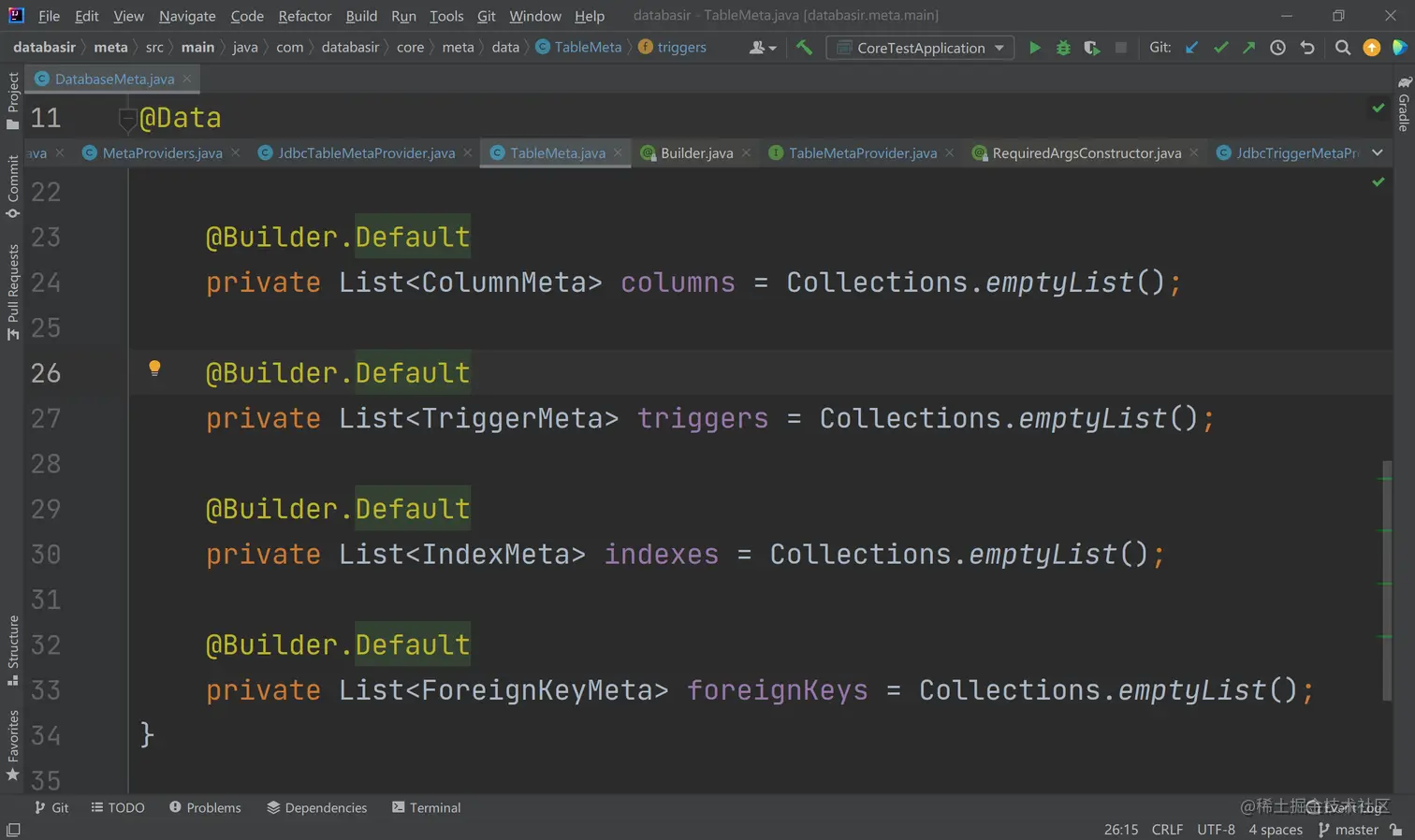
Task: Update project with the blue Git arrow
Action: 1191,48
